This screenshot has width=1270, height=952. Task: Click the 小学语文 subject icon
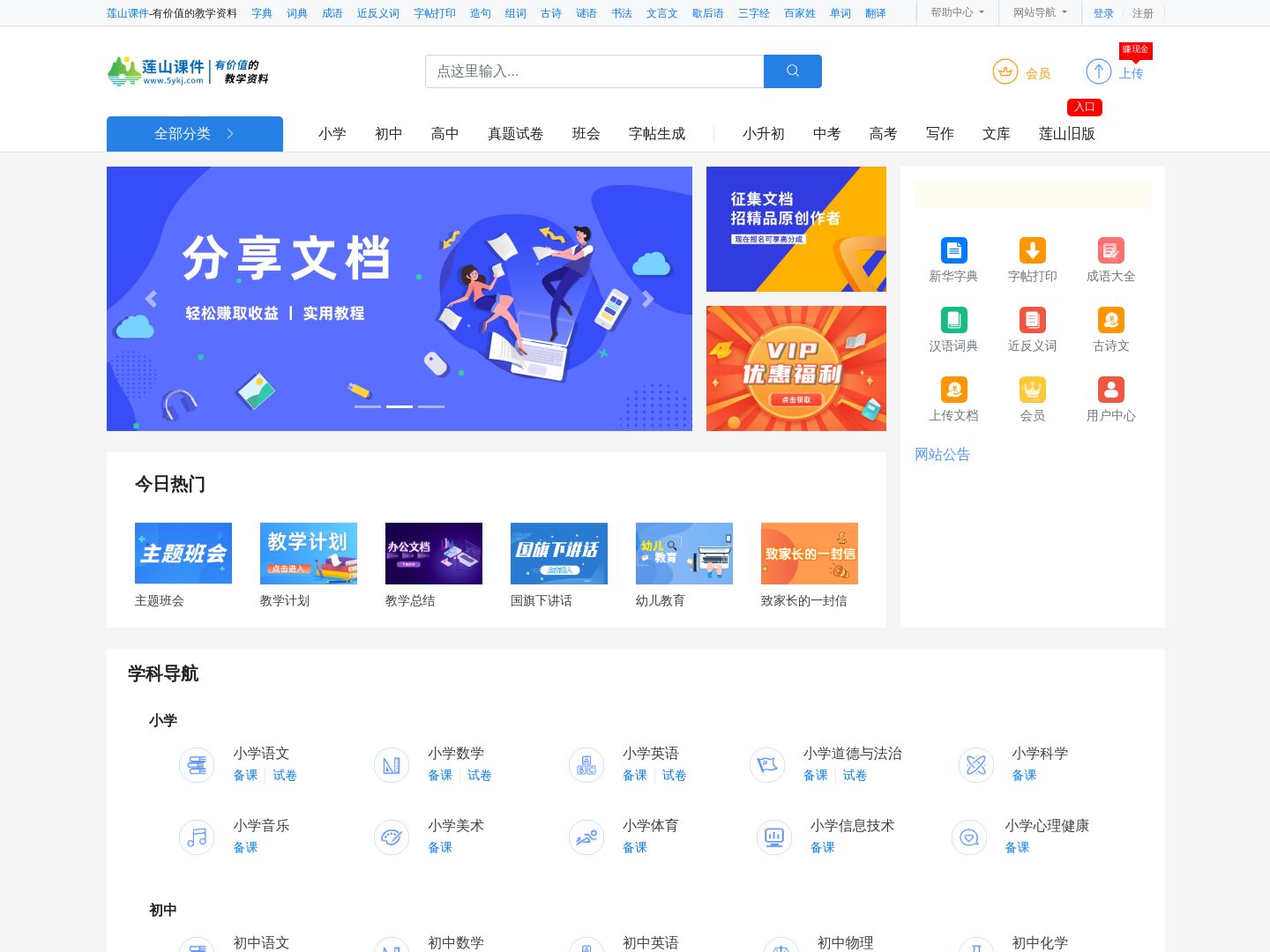[197, 765]
